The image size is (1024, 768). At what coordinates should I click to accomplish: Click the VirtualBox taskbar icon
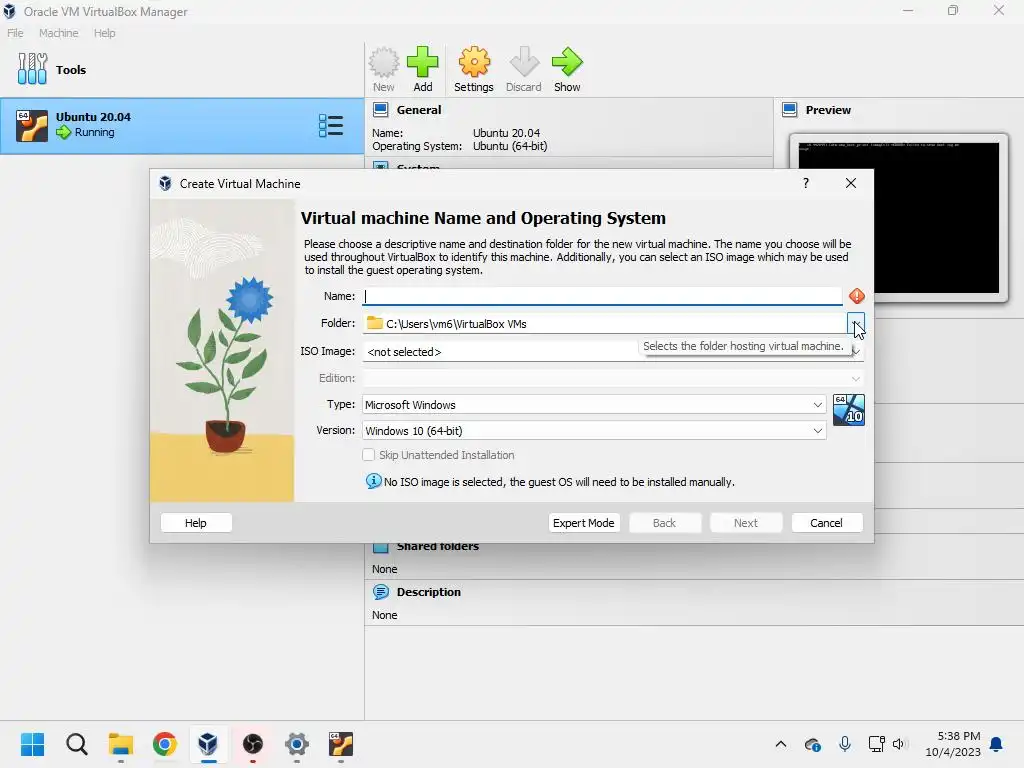[208, 744]
